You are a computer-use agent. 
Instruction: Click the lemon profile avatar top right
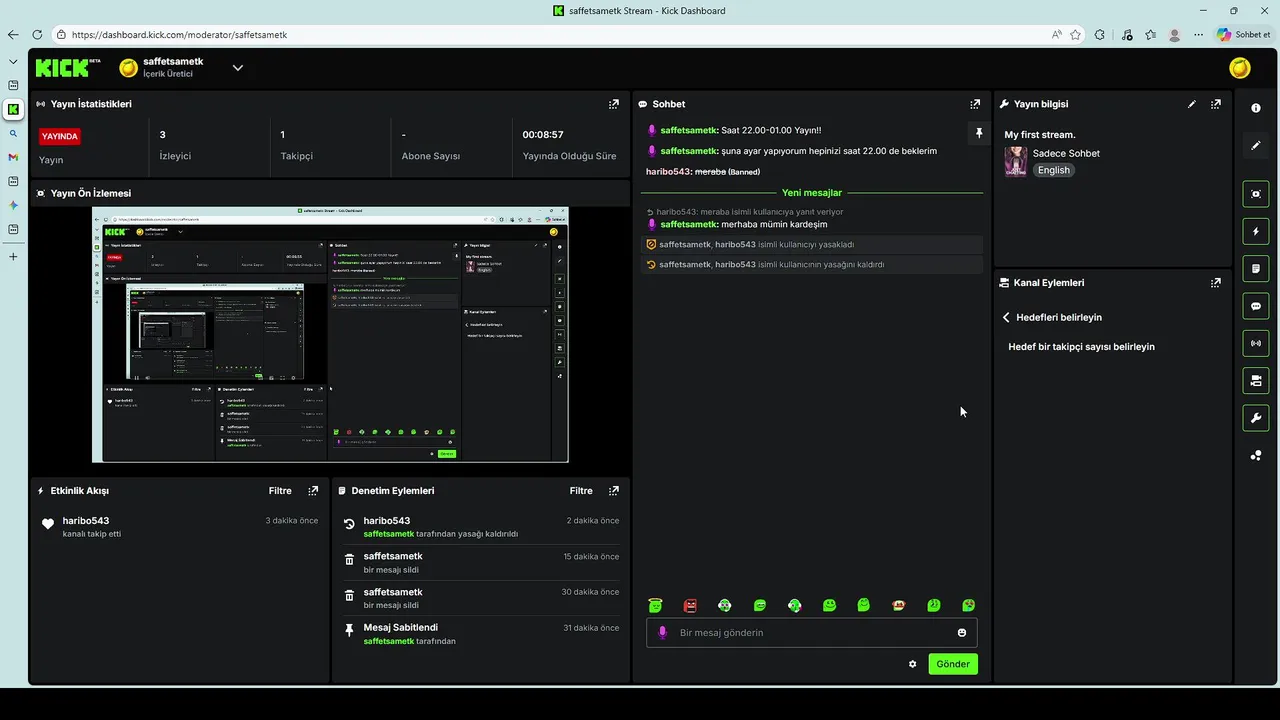(1240, 67)
